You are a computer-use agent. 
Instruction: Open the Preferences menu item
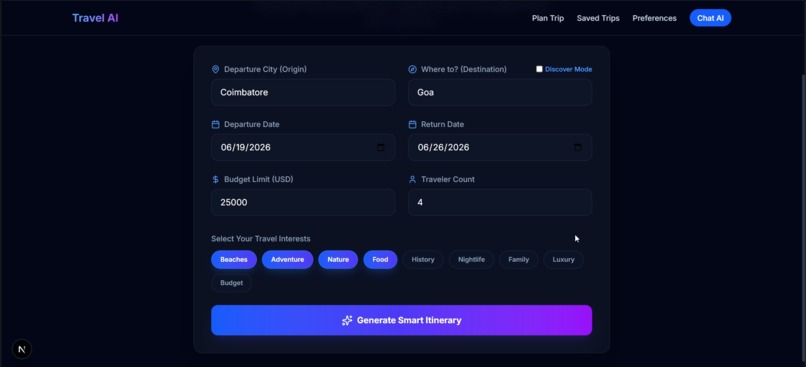[654, 18]
